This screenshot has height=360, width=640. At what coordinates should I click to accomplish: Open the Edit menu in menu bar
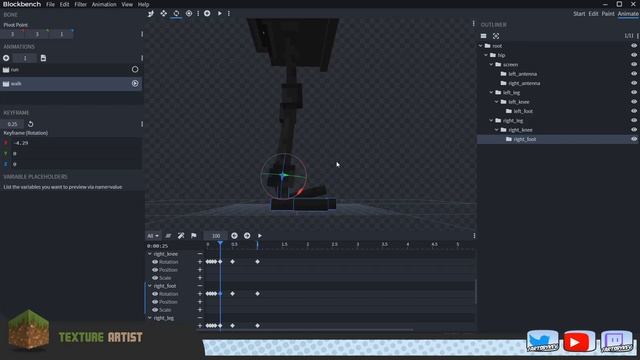point(64,4)
